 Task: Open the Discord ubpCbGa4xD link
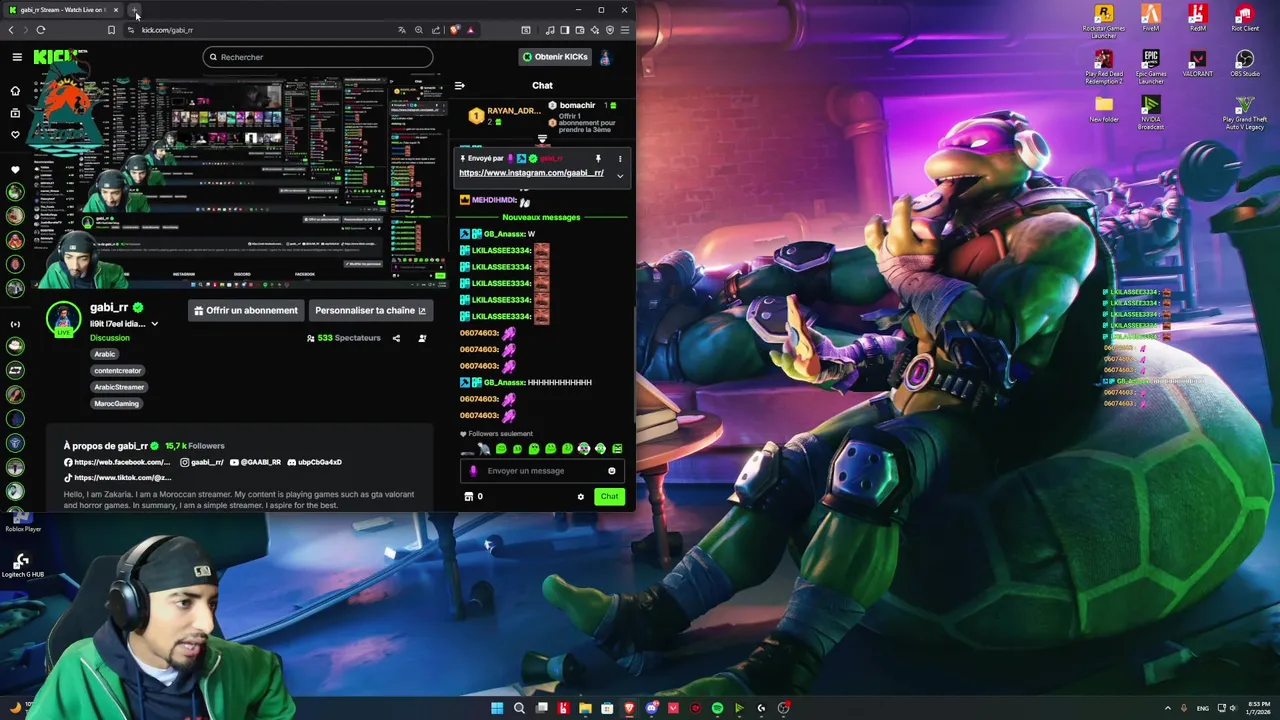[x=314, y=462]
